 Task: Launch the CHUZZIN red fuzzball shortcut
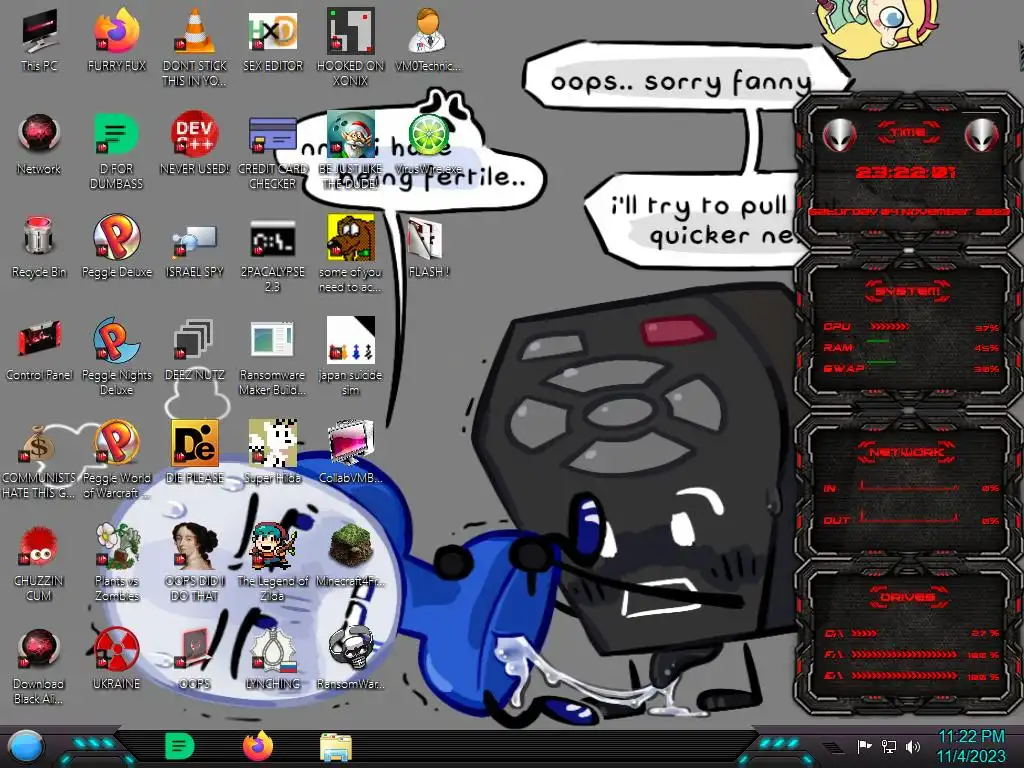point(39,563)
